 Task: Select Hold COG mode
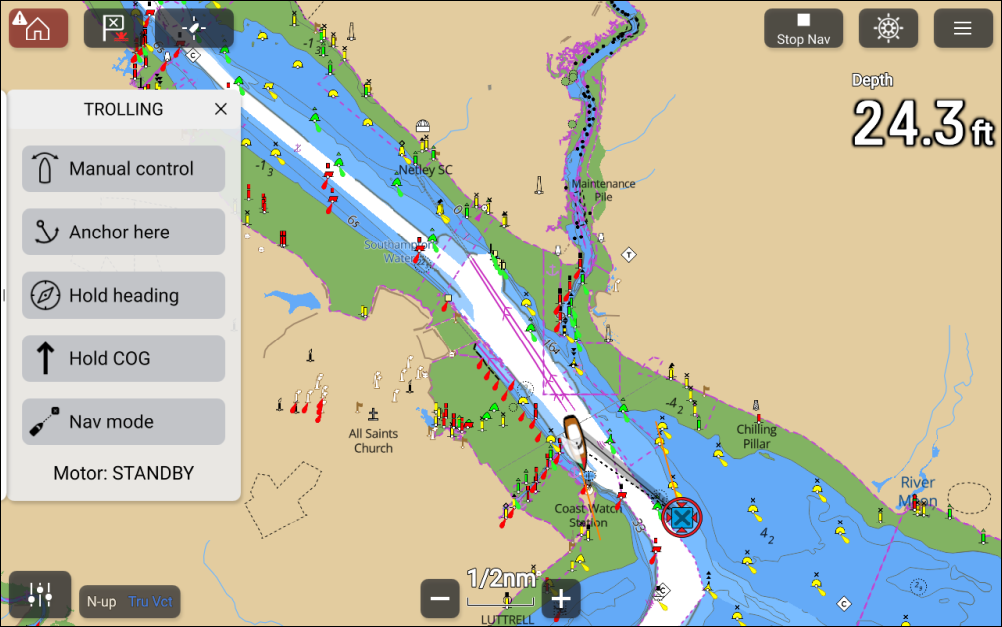pos(123,359)
